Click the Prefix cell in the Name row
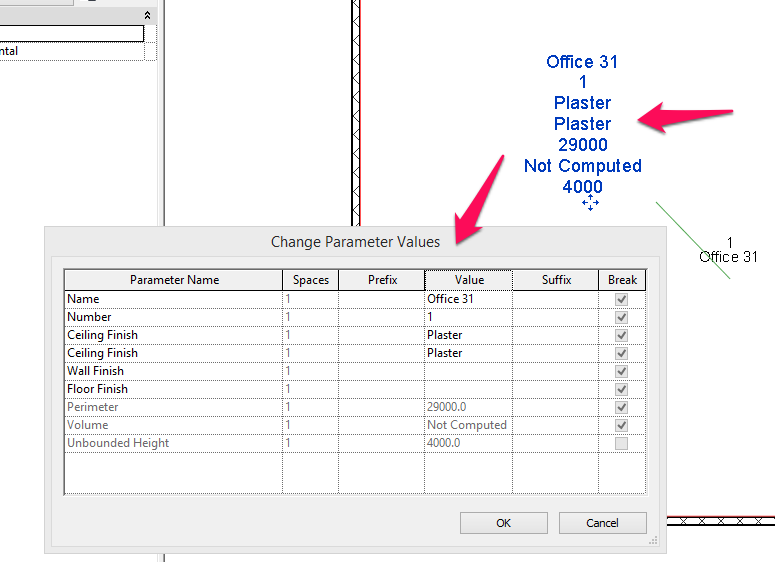775x562 pixels. 382,299
